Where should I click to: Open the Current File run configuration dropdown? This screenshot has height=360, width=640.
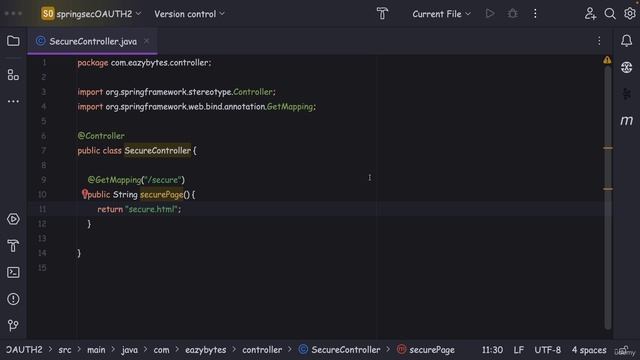click(441, 14)
